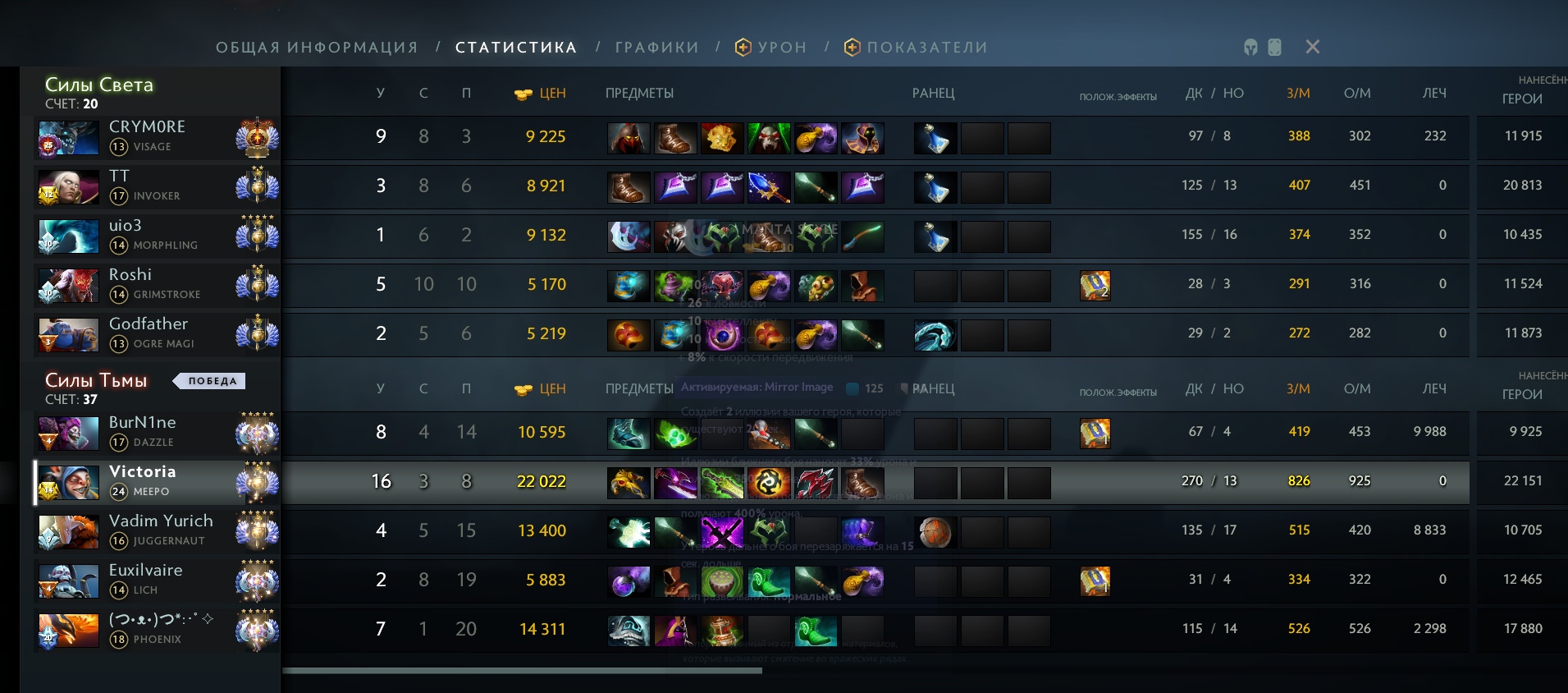Sort Dire team by З/М column
Viewport: 1568px width, 693px height.
[x=1298, y=389]
